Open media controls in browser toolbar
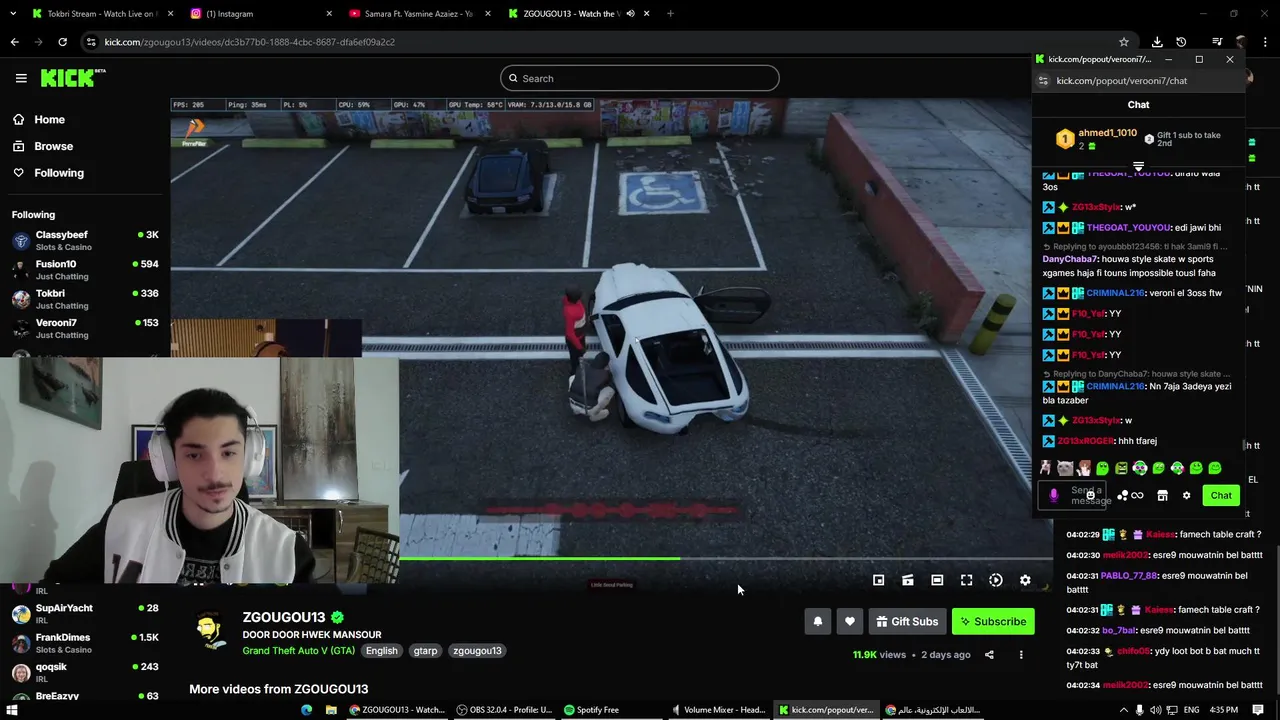Screen dimensions: 1280x720 coord(1217,42)
